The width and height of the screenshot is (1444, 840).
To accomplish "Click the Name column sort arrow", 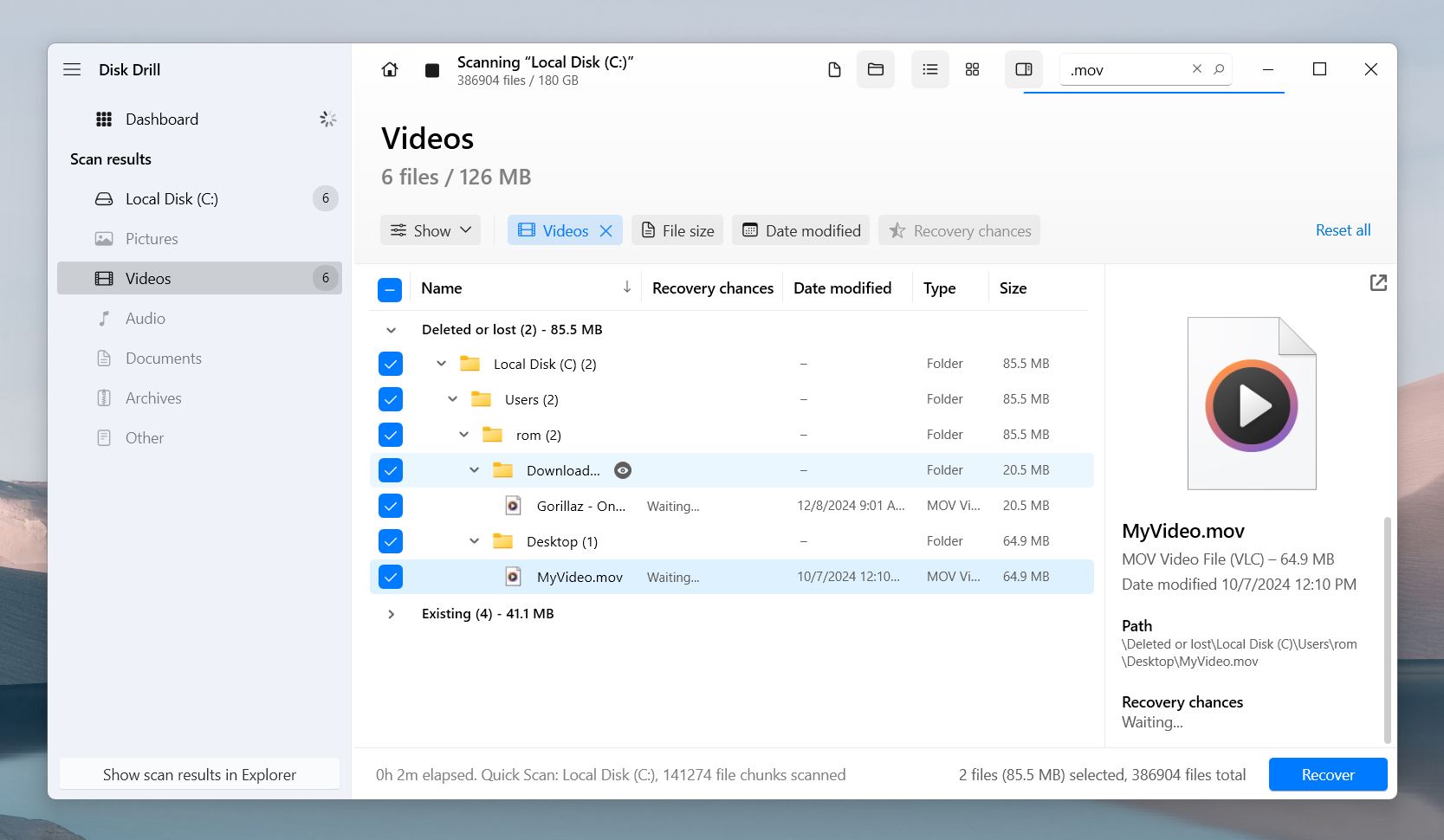I will pyautogui.click(x=626, y=288).
